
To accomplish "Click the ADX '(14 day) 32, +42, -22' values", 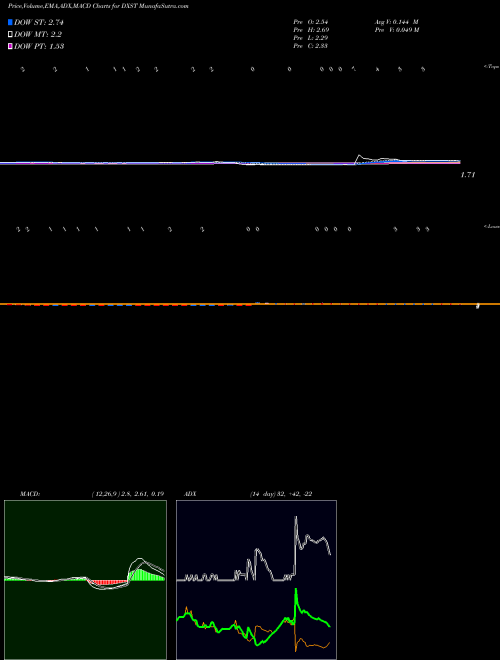I will (x=280, y=494).
